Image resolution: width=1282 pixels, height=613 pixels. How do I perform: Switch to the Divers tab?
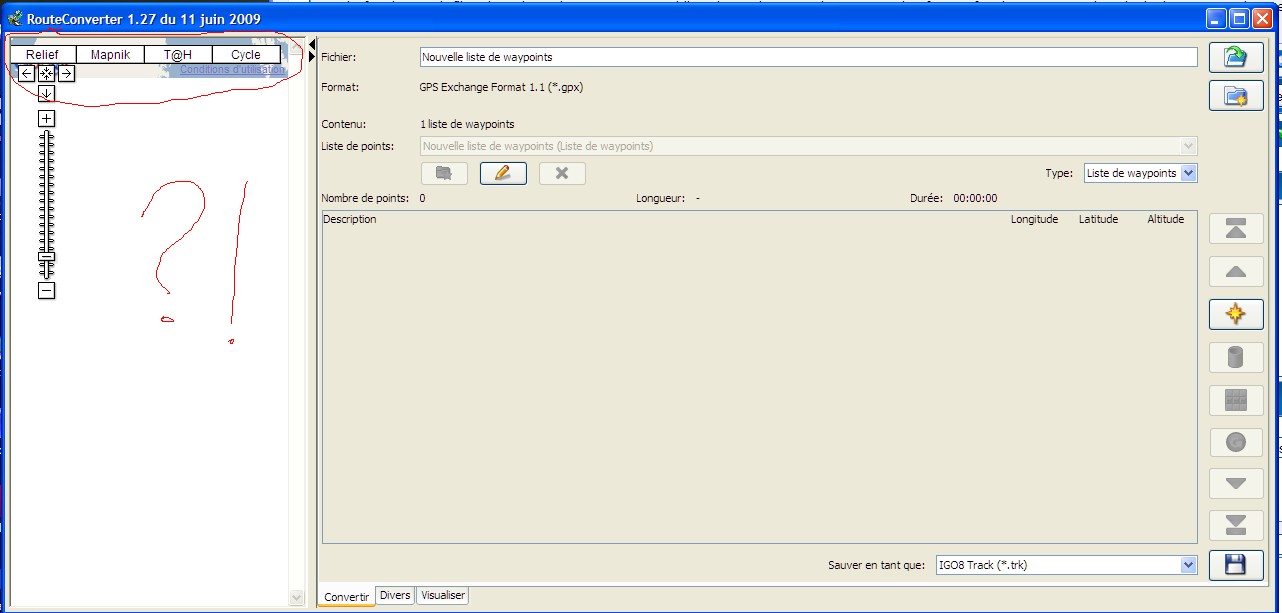click(x=395, y=596)
